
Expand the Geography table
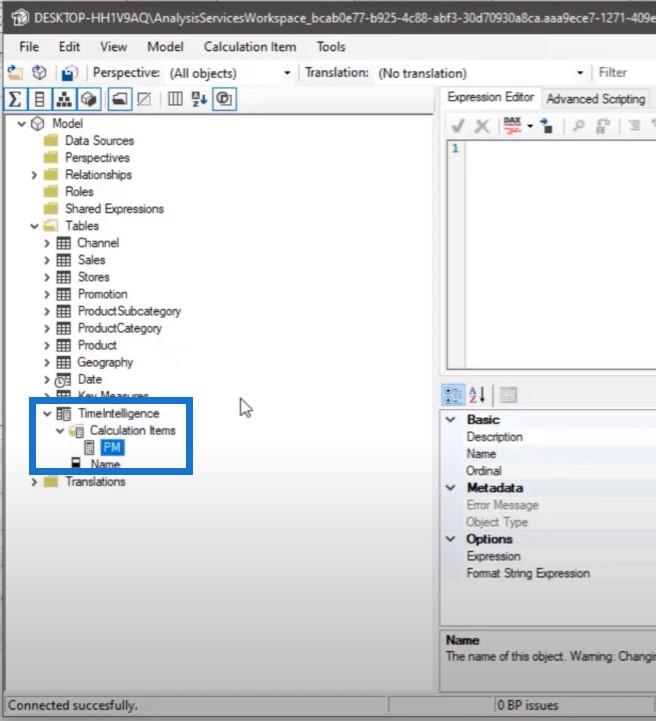tap(47, 362)
